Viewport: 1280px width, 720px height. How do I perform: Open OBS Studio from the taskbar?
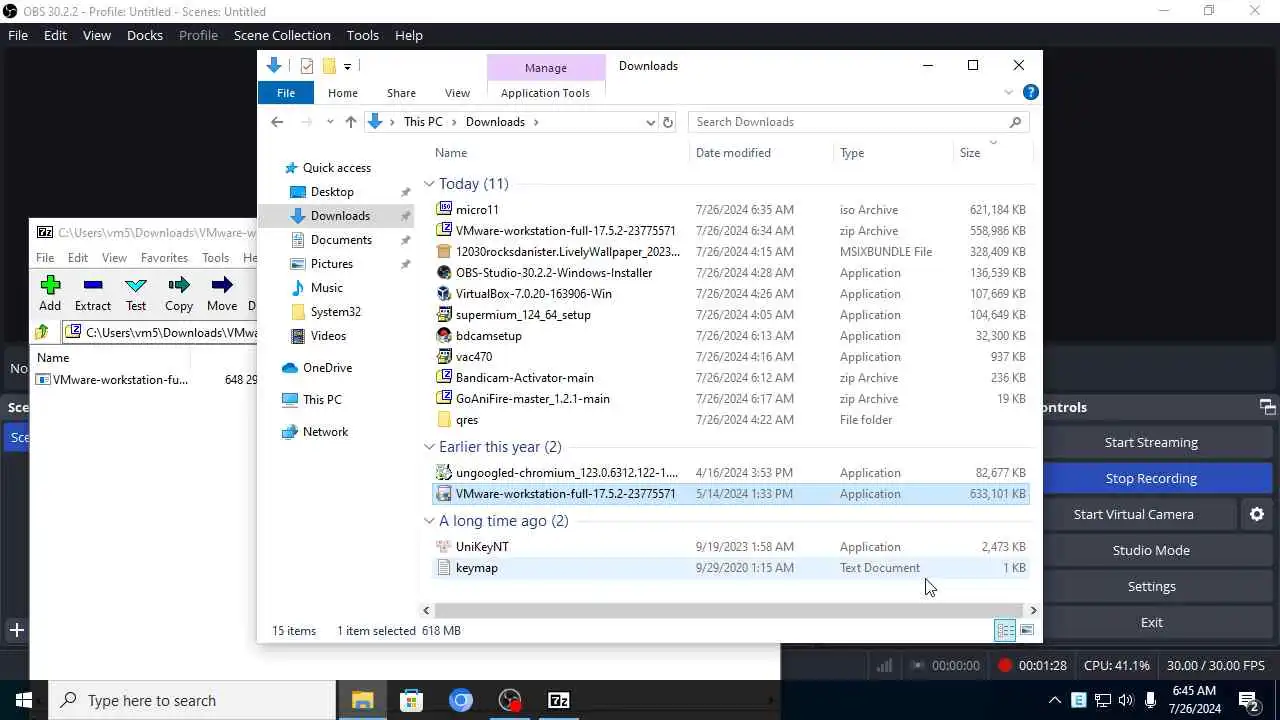tap(510, 700)
